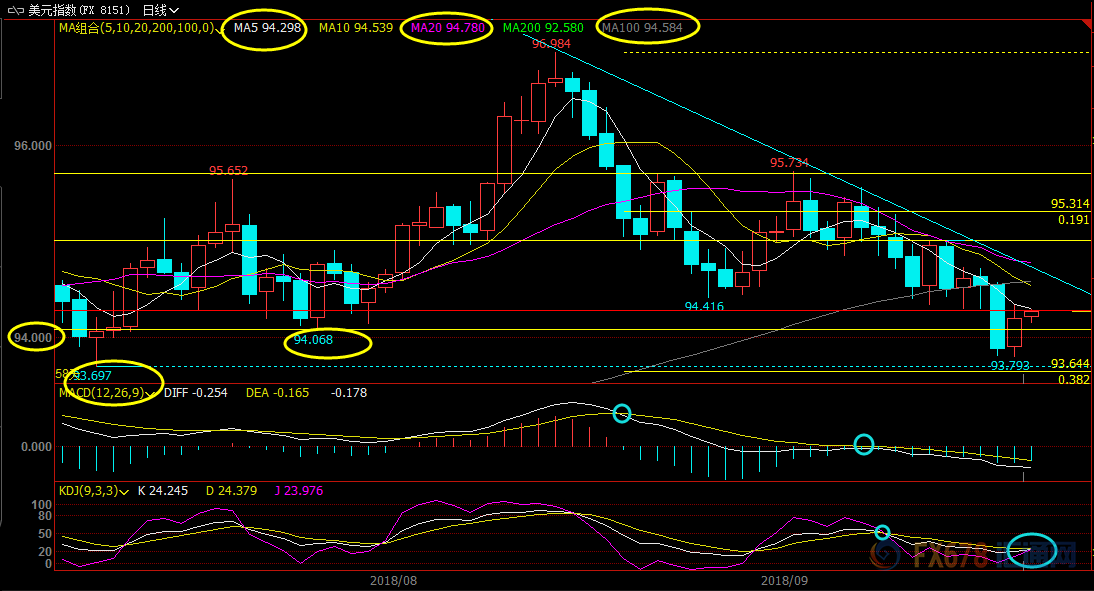
Task: Open the KDJ(9,3,3) indicator dropdown
Action: (x=122, y=491)
